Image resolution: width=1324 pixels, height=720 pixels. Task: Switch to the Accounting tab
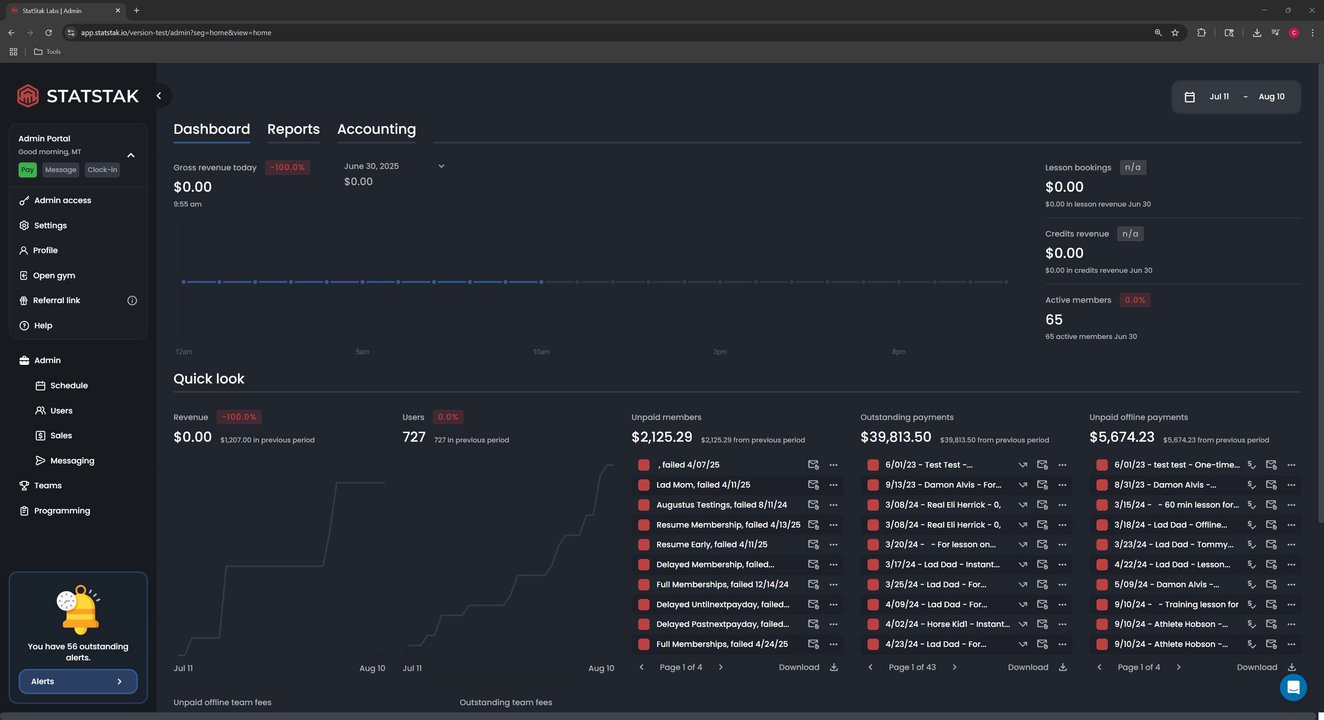tap(376, 129)
